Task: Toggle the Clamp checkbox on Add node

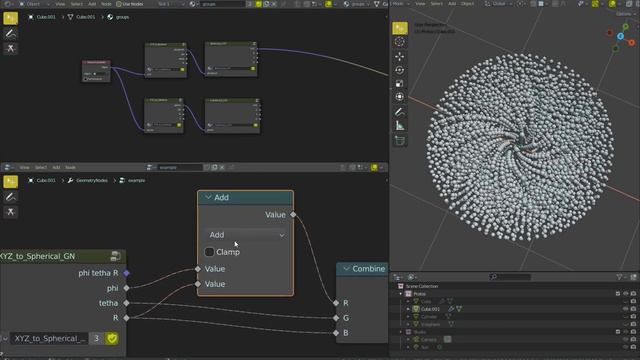Action: coord(209,252)
